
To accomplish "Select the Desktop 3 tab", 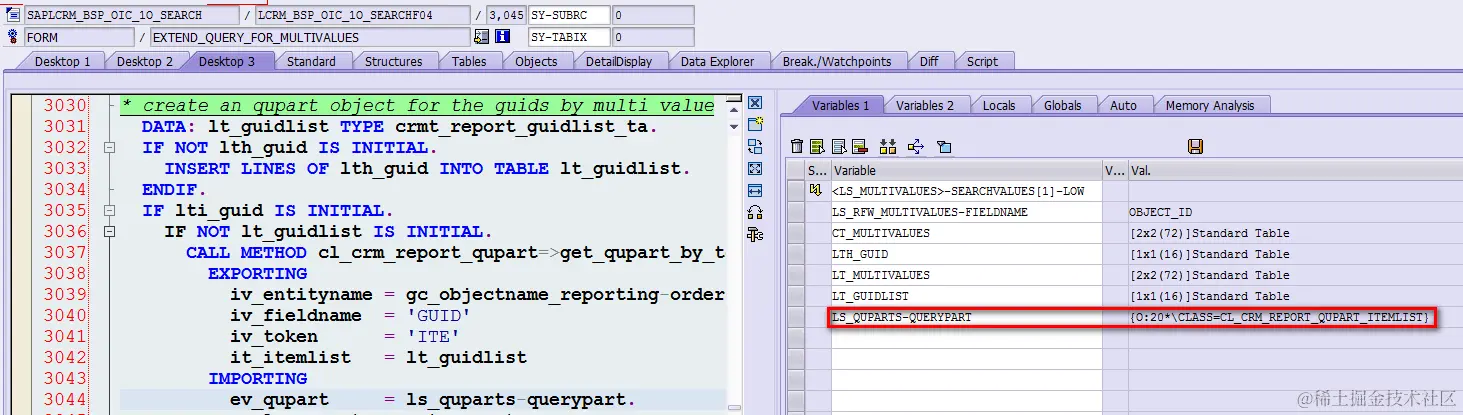I will pyautogui.click(x=226, y=62).
